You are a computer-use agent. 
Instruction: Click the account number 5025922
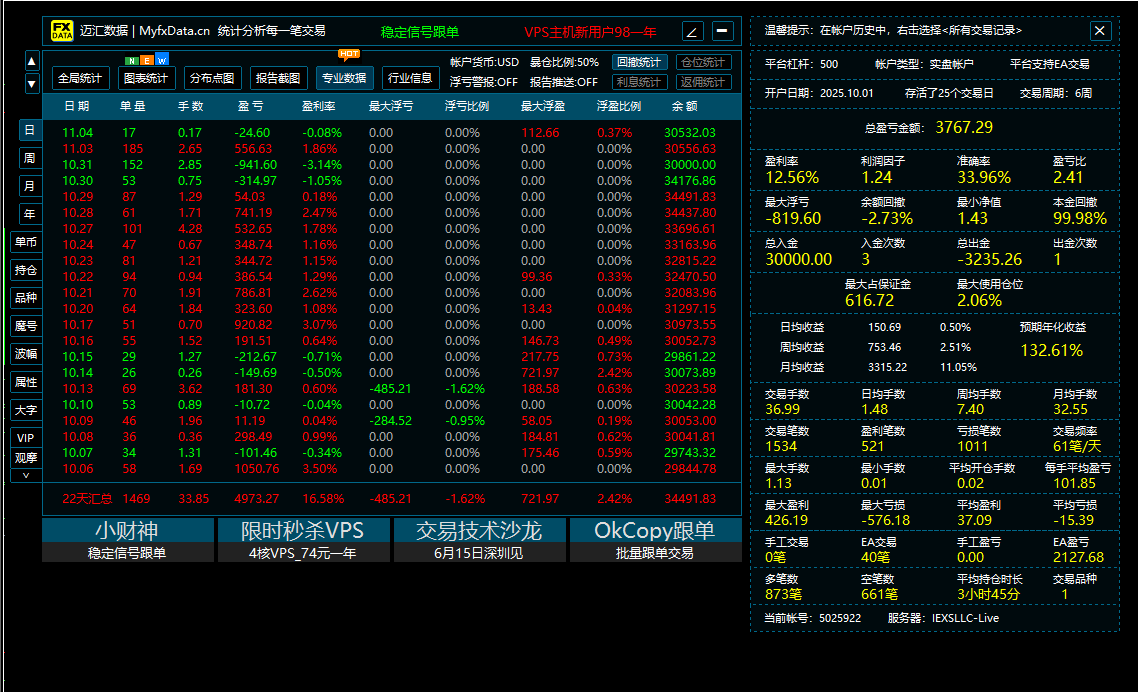(840, 618)
